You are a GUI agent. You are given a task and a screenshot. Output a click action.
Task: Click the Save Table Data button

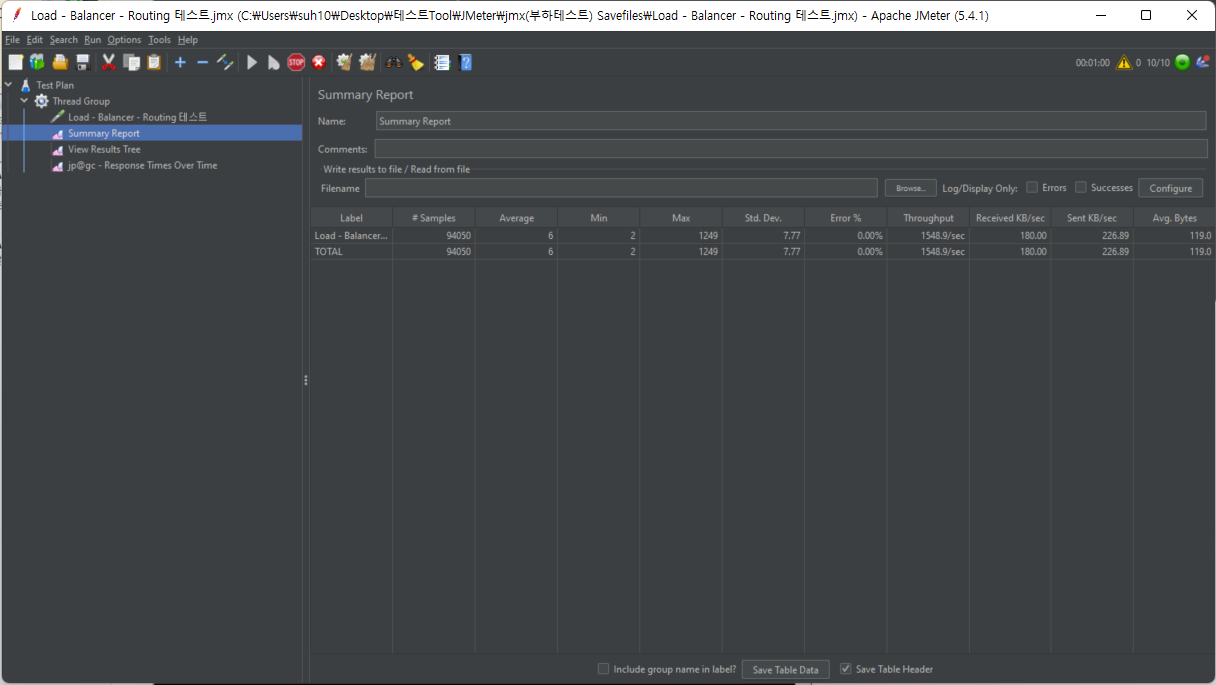click(785, 670)
